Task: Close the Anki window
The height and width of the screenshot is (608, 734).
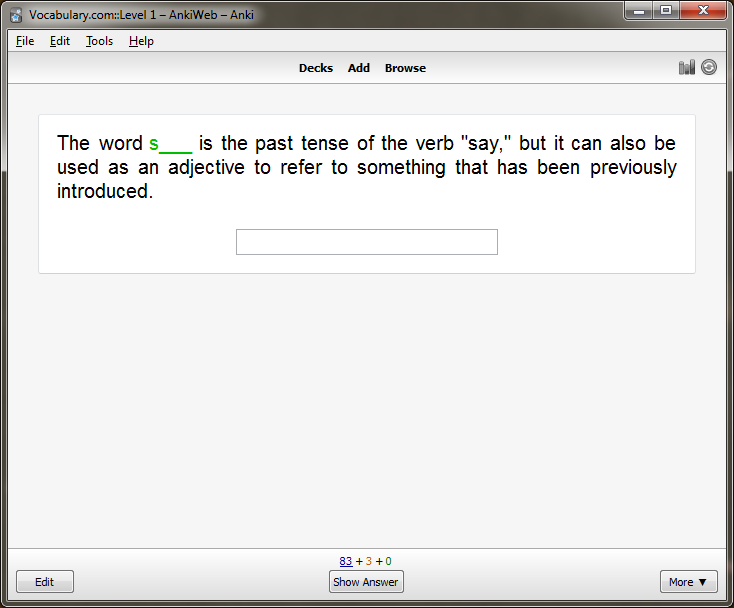Action: [x=703, y=11]
